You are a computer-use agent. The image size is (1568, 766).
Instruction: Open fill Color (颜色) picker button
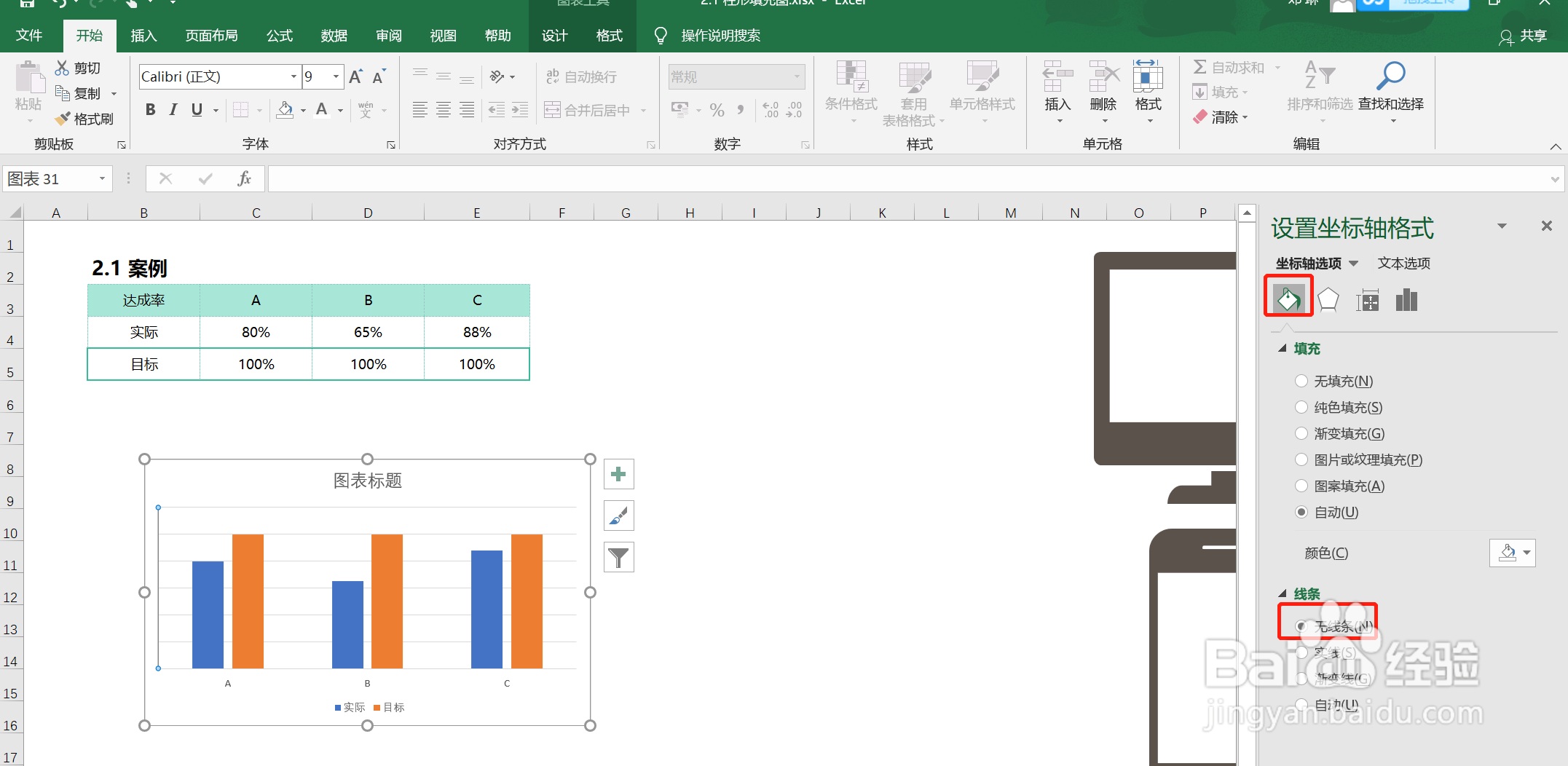pos(1512,553)
